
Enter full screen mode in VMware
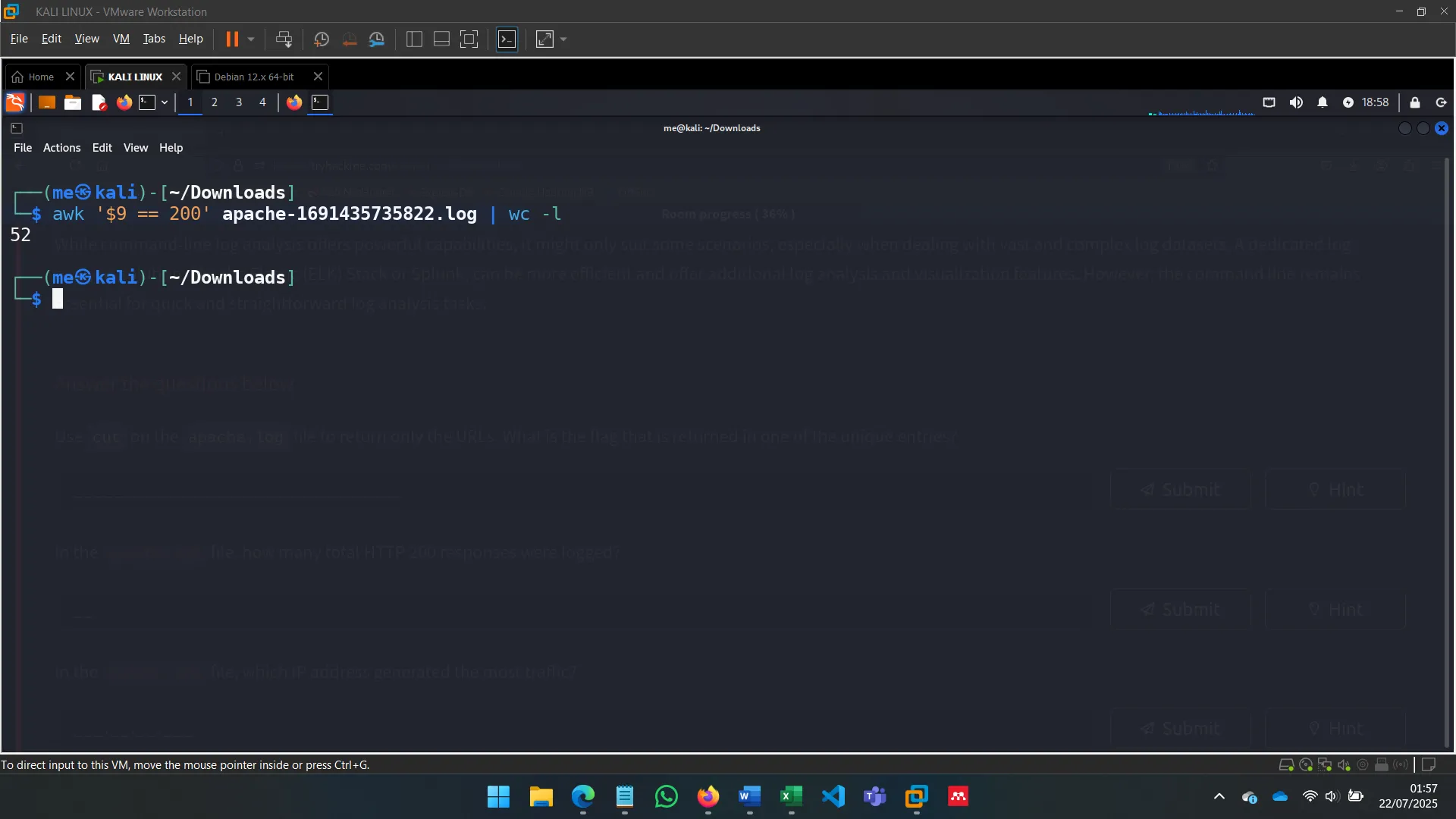[x=469, y=39]
